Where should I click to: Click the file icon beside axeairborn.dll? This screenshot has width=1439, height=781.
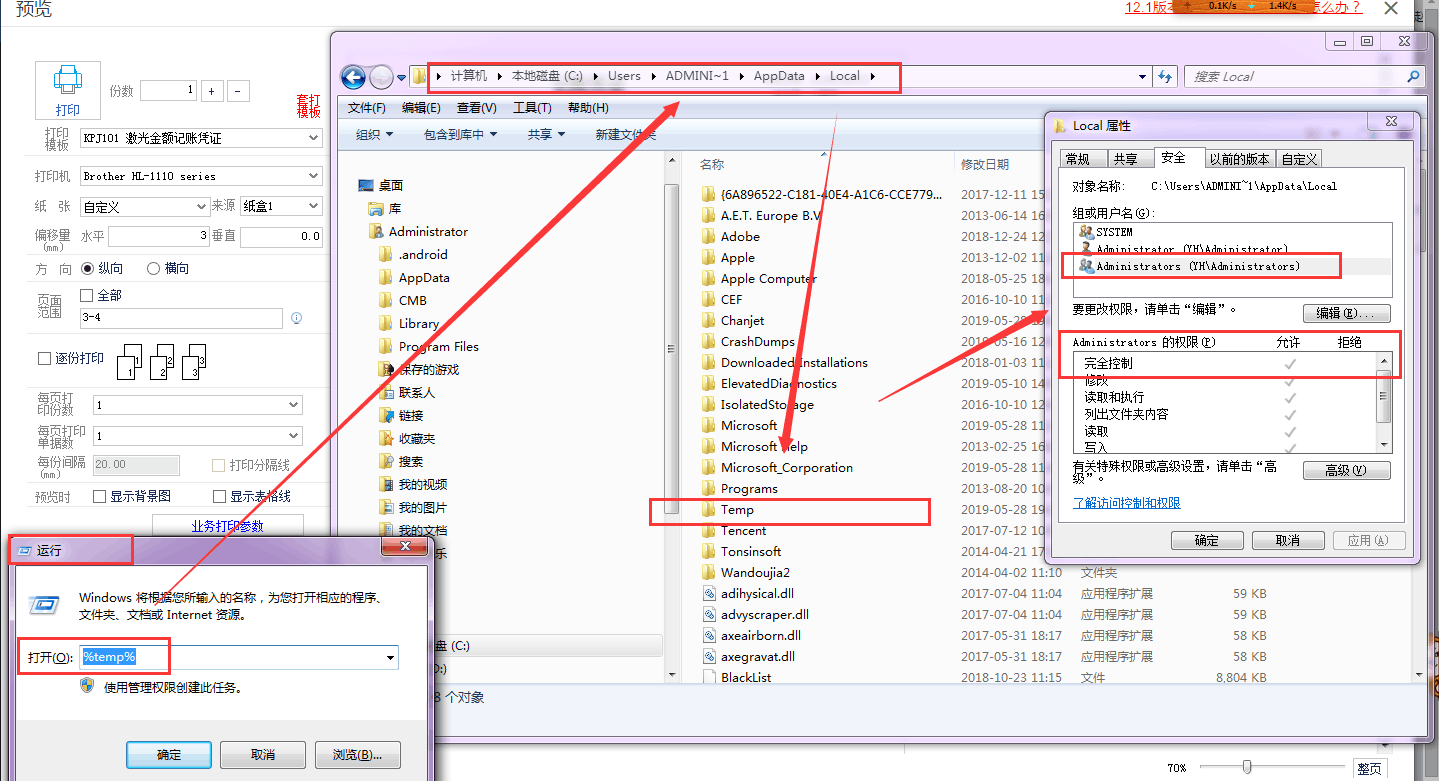[708, 636]
